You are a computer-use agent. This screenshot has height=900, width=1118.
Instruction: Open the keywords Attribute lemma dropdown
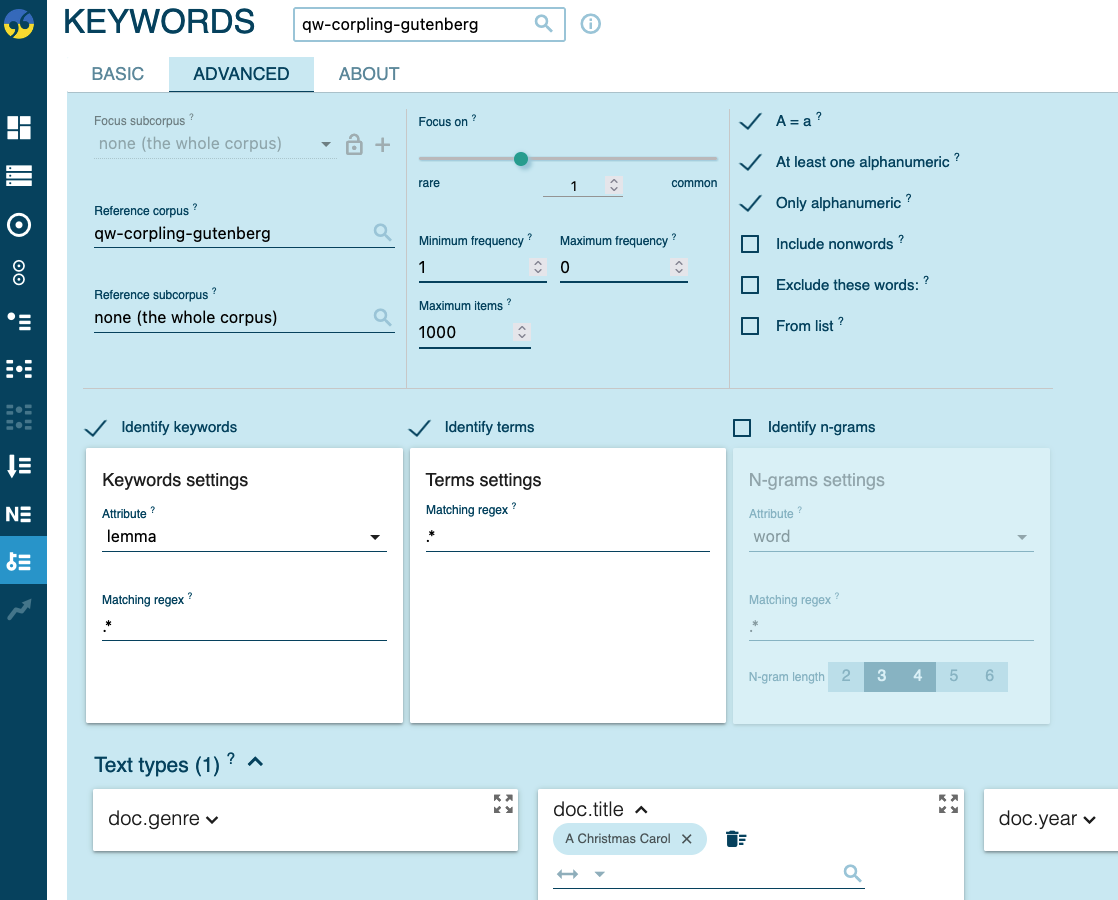[x=244, y=537]
